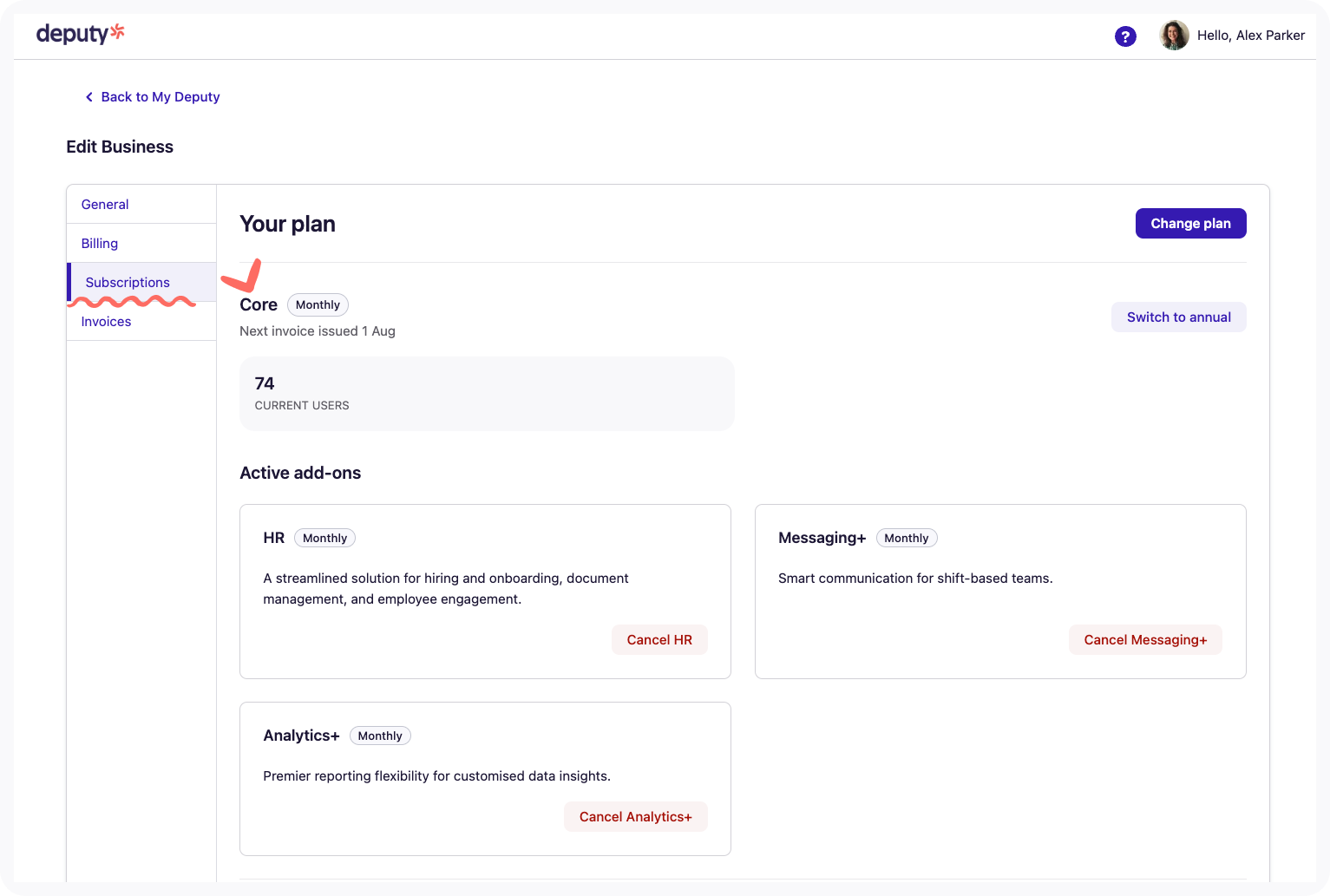The image size is (1330, 896).
Task: Click the Monthly badge next to Messaging+
Action: pyautogui.click(x=906, y=538)
